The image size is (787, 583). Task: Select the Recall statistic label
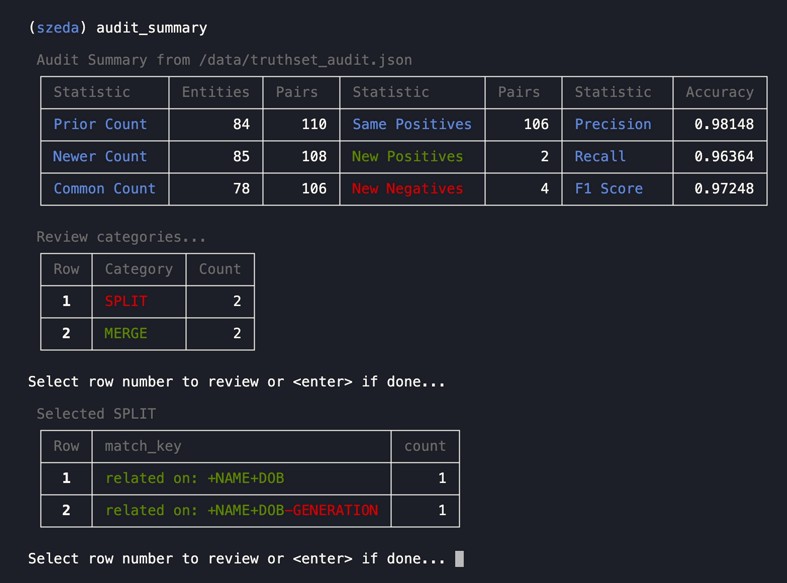600,156
